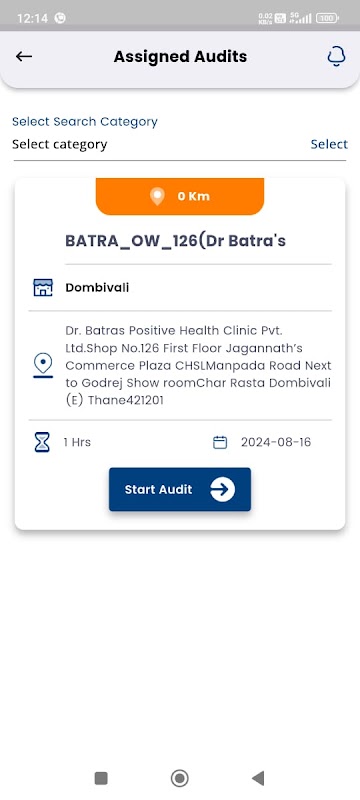Tap the 0 Km distance badge
Viewport: 360px width, 800px height.
pyautogui.click(x=179, y=196)
